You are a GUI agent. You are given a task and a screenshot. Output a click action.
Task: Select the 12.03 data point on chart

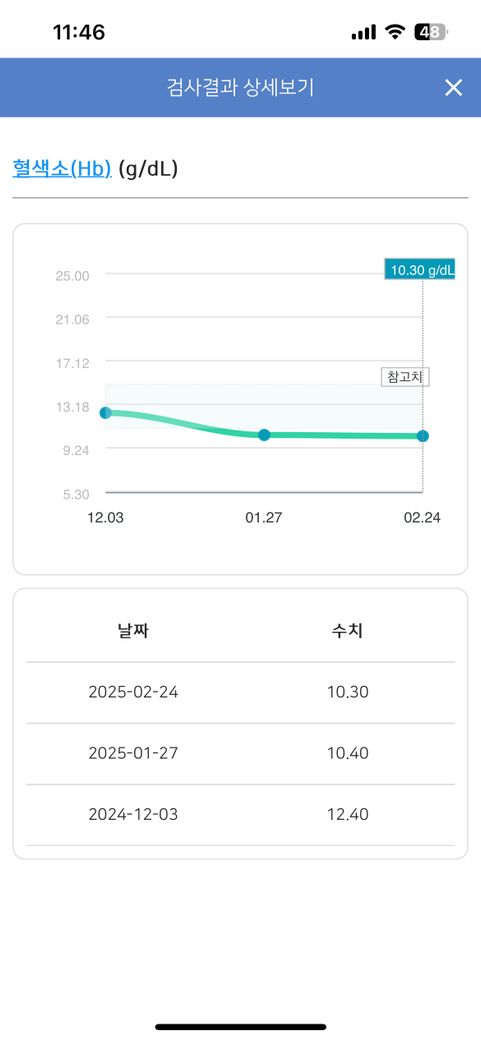point(105,413)
